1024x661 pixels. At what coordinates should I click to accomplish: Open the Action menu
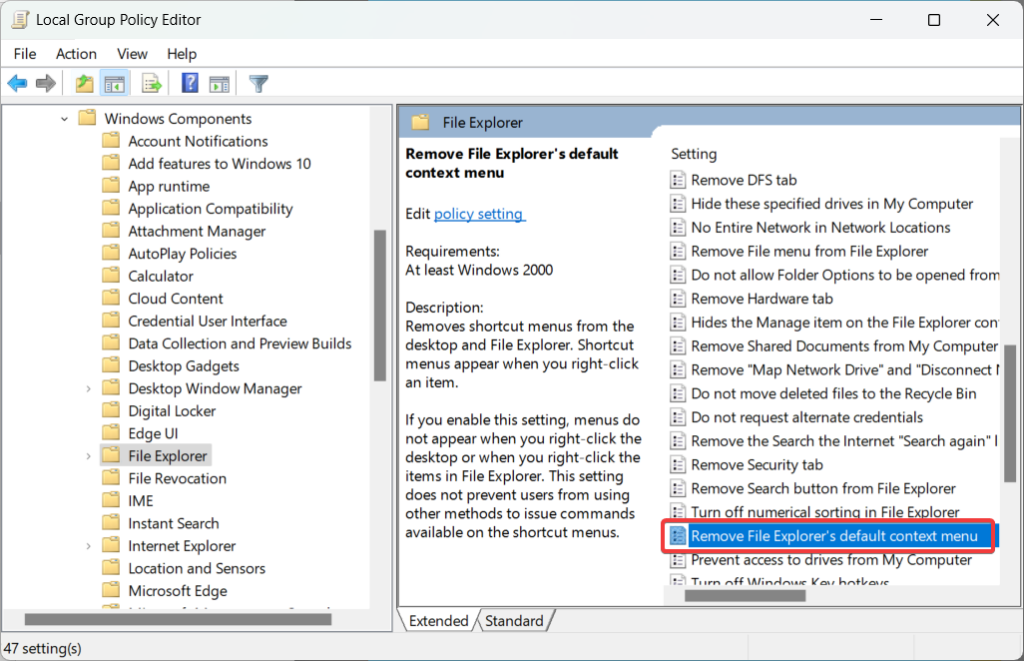click(76, 53)
